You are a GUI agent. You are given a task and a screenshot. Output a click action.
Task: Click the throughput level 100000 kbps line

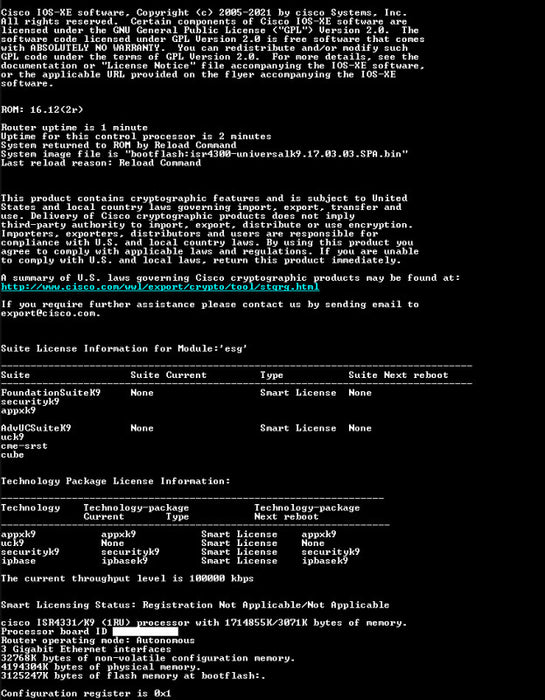pos(127,579)
